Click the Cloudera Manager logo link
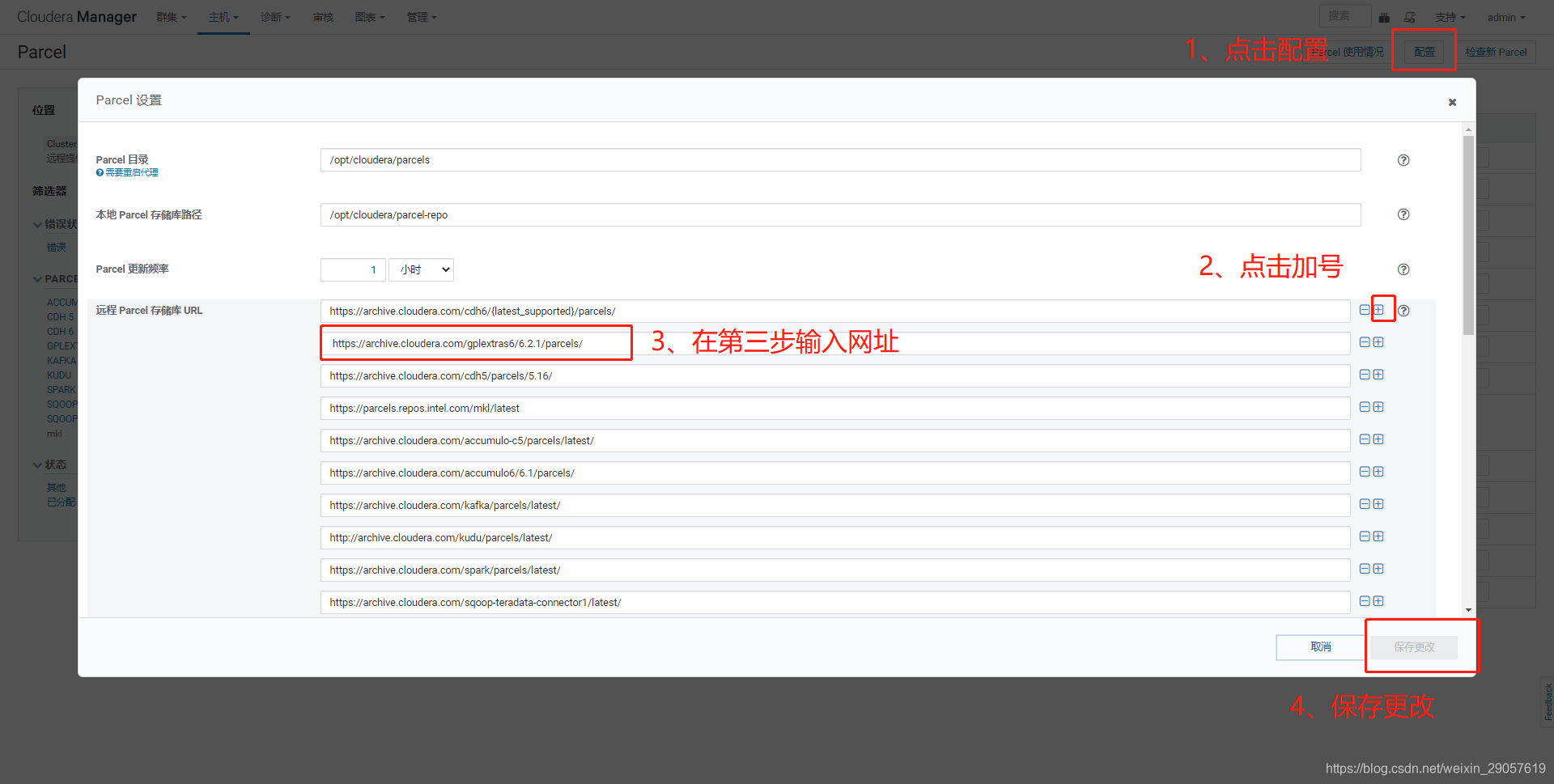This screenshot has width=1554, height=784. point(77,17)
